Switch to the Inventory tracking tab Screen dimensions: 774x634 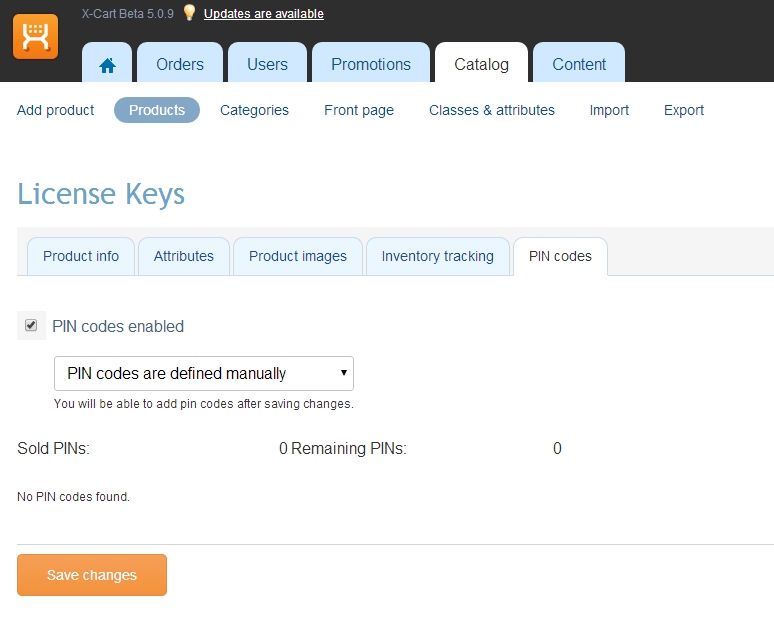tap(437, 256)
